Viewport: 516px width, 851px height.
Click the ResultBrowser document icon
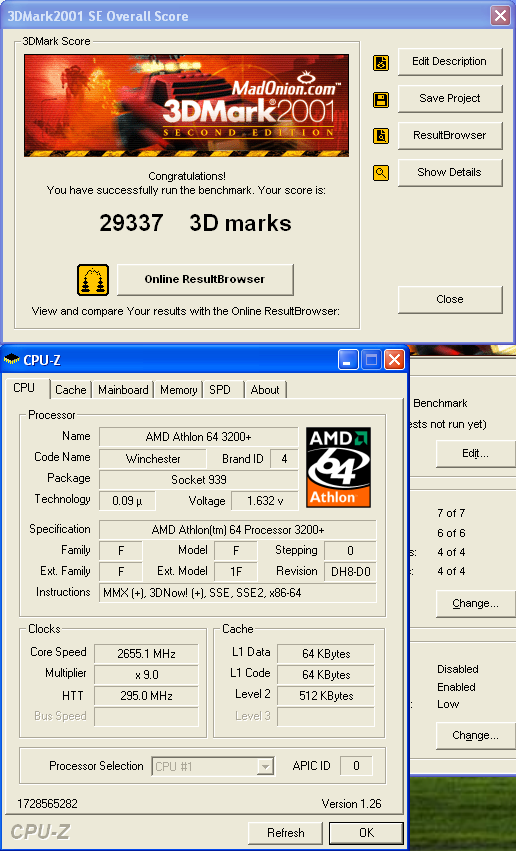[x=381, y=136]
